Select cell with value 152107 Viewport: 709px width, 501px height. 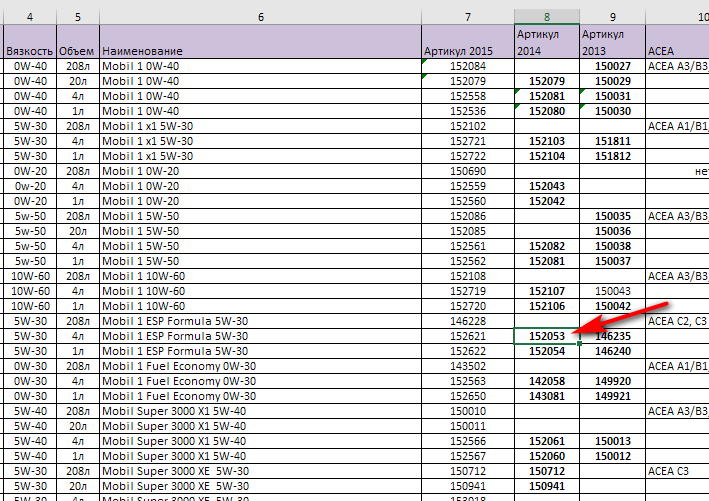(547, 291)
